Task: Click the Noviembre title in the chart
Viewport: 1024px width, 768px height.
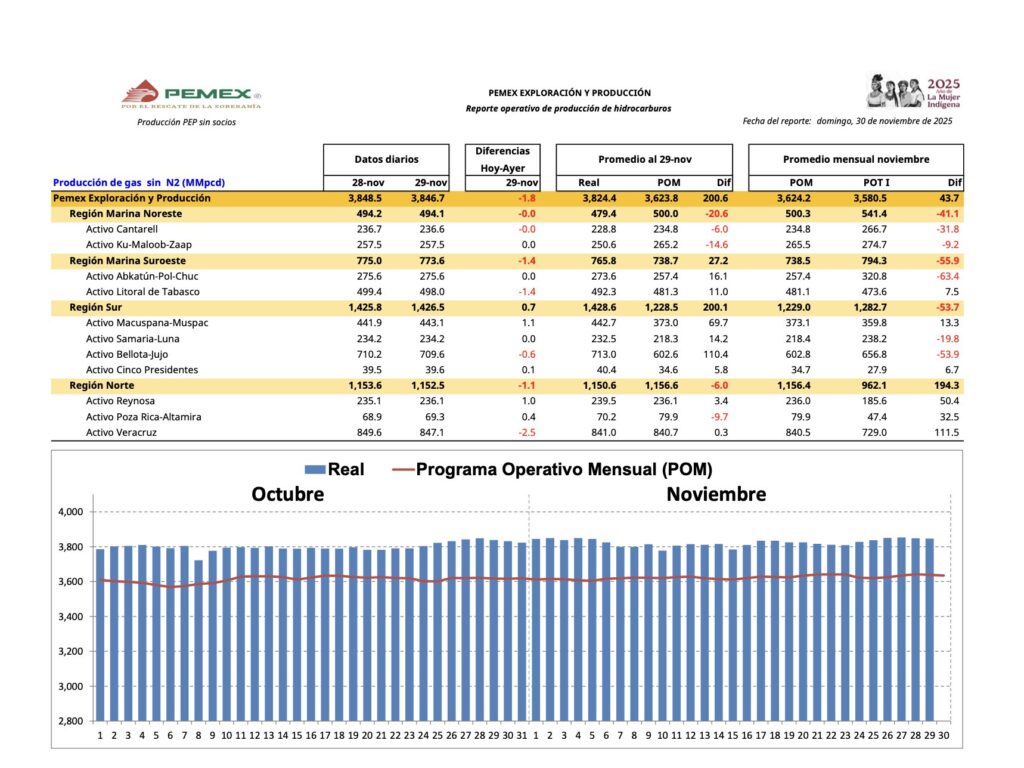Action: click(716, 495)
